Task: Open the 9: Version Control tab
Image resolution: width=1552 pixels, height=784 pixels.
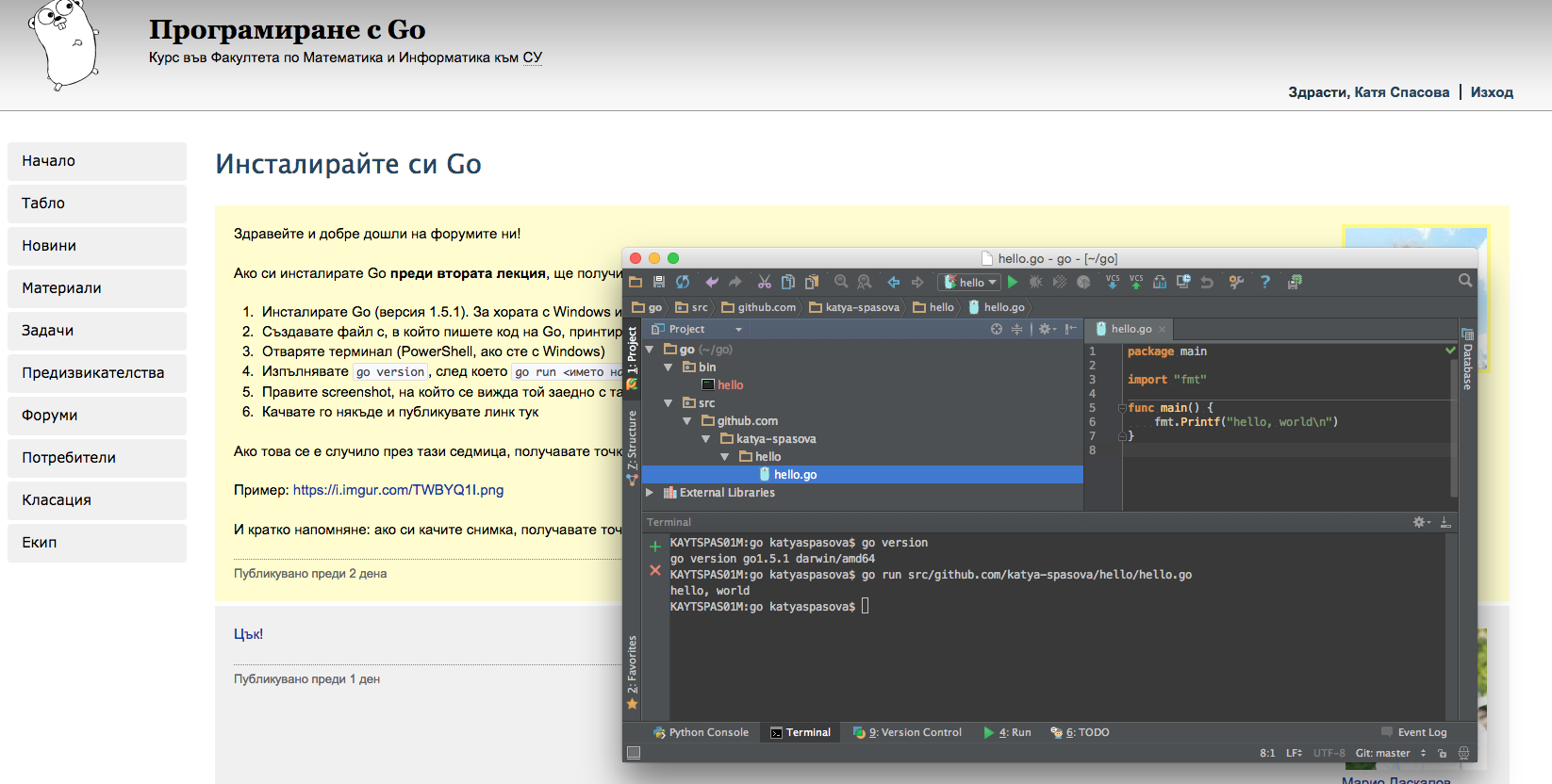Action: coord(907,732)
